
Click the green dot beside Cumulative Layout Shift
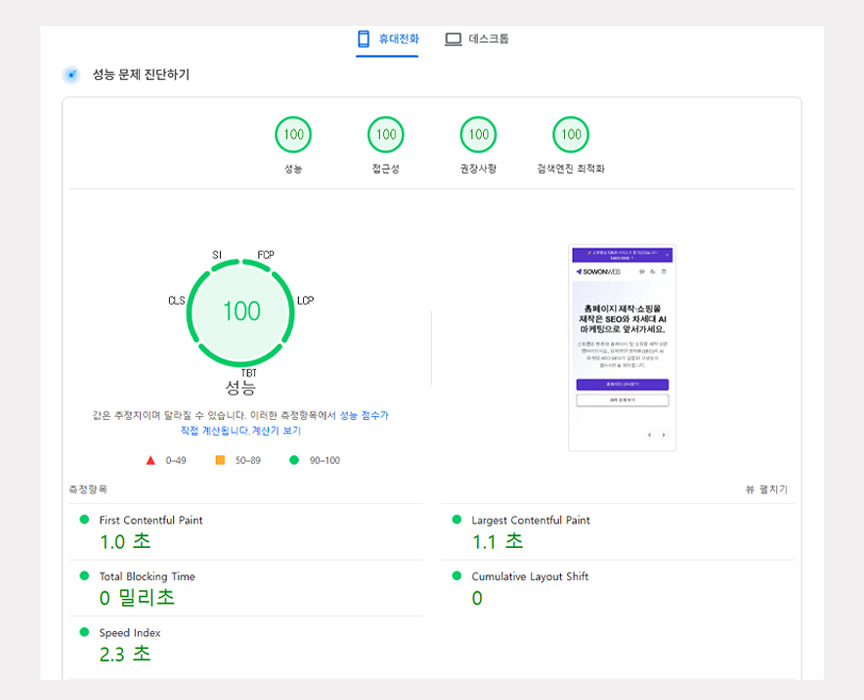[457, 575]
